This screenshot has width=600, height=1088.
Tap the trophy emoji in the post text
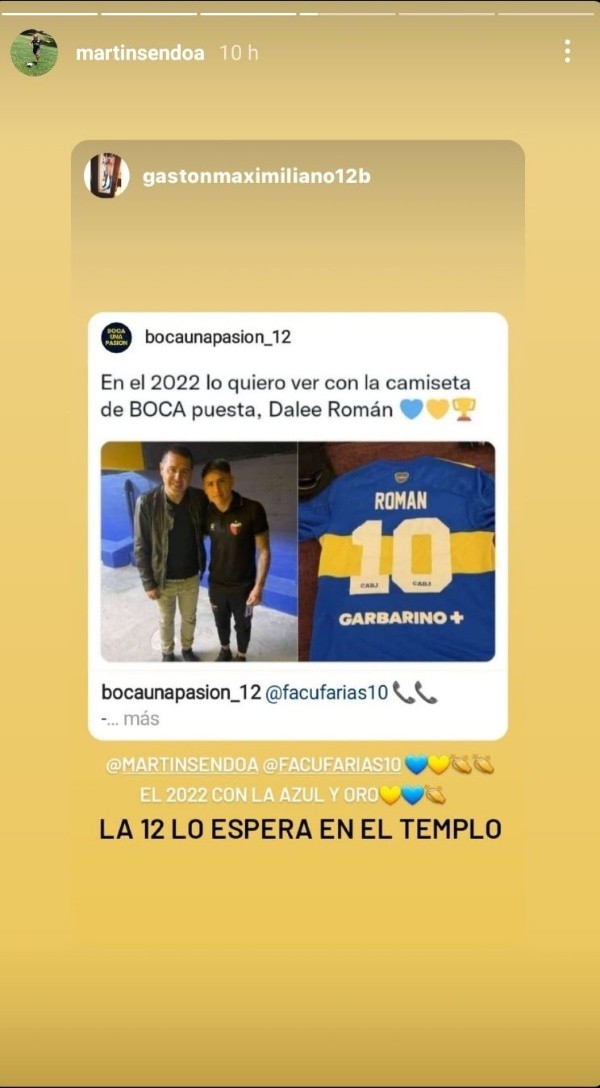pyautogui.click(x=463, y=409)
